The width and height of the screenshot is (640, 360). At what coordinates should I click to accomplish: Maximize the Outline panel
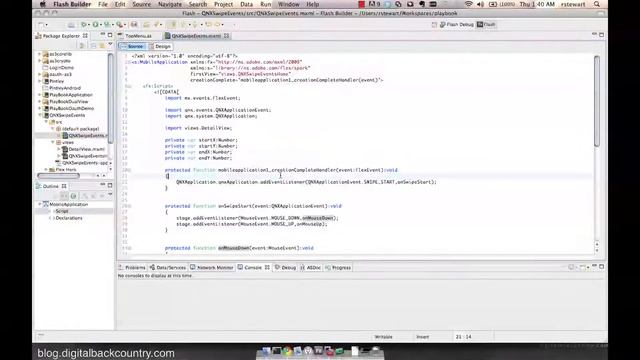coord(110,185)
